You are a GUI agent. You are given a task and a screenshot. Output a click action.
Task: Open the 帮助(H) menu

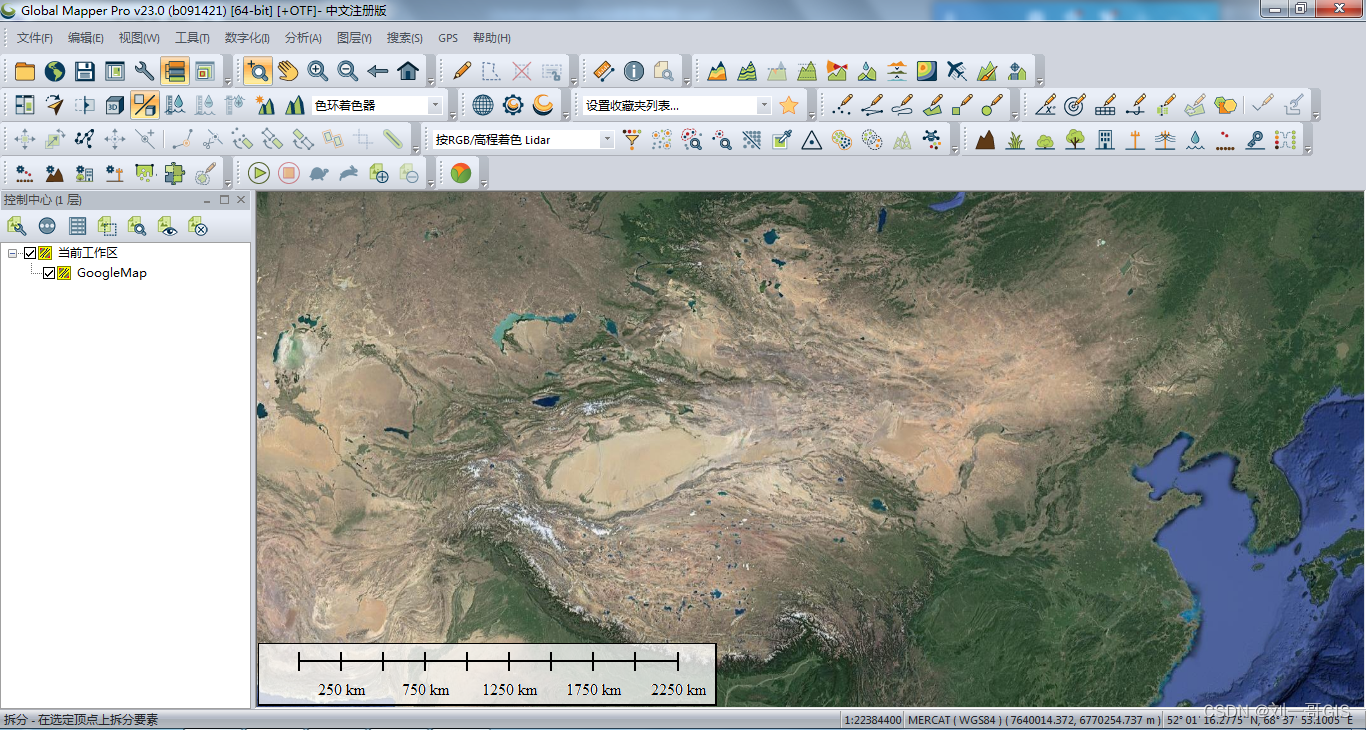[x=491, y=38]
